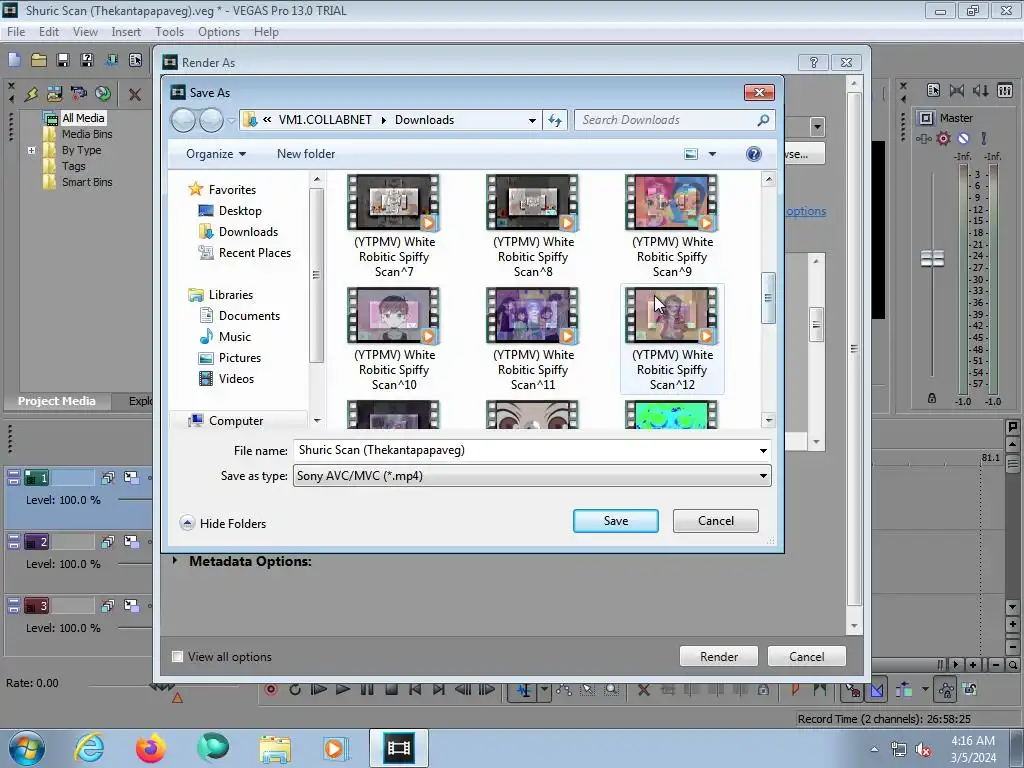1024x768 pixels.
Task: Click the Save floppy disk icon
Action: 63,61
